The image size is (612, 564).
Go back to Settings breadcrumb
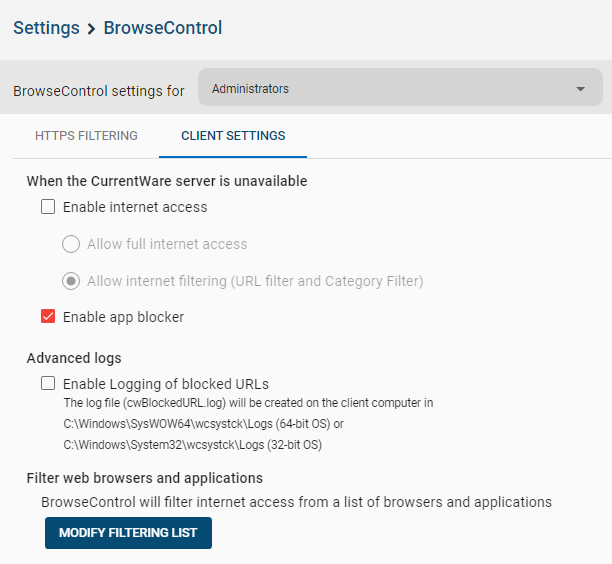pos(46,28)
